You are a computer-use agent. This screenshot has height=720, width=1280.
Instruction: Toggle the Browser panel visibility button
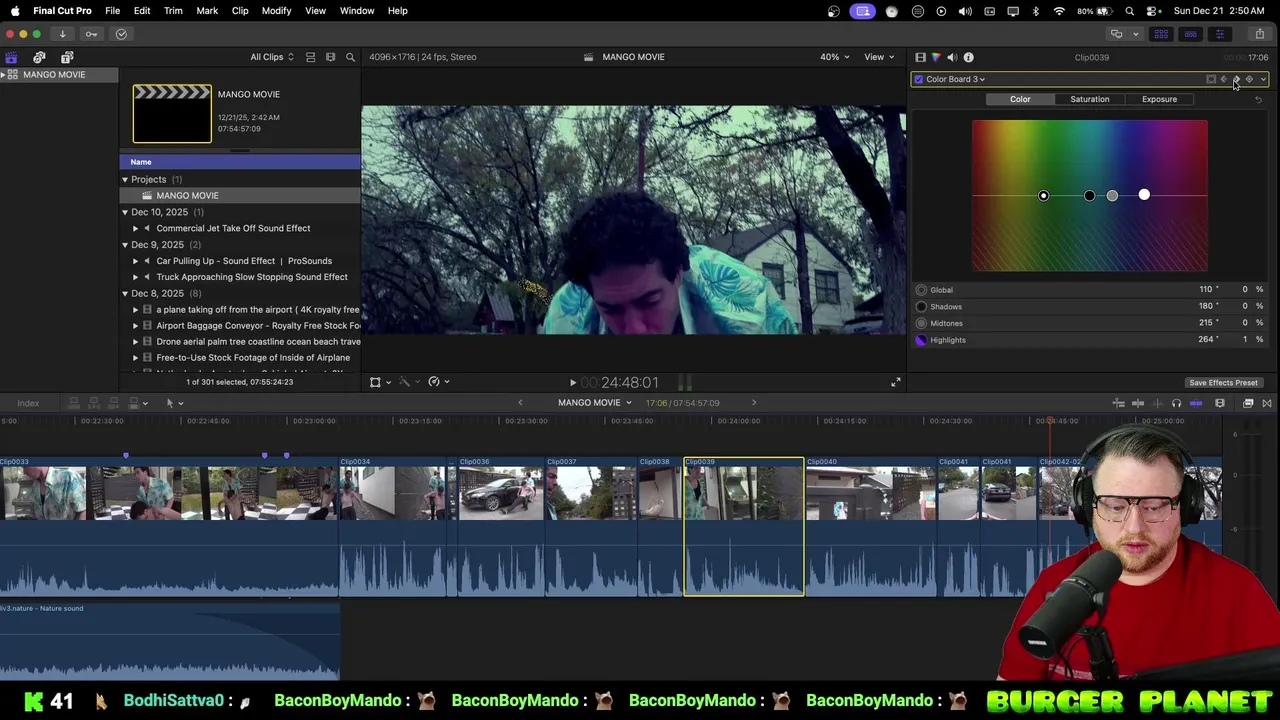pyautogui.click(x=1162, y=34)
